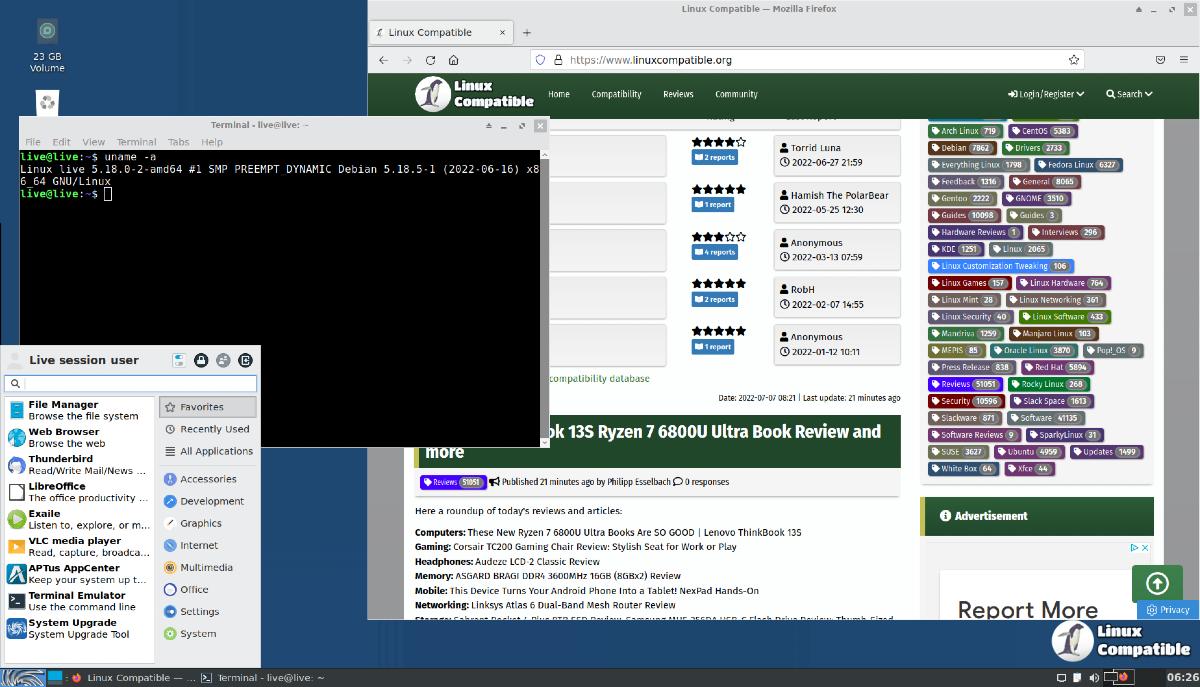This screenshot has width=1200, height=687.
Task: Click Firefox home button
Action: (453, 60)
